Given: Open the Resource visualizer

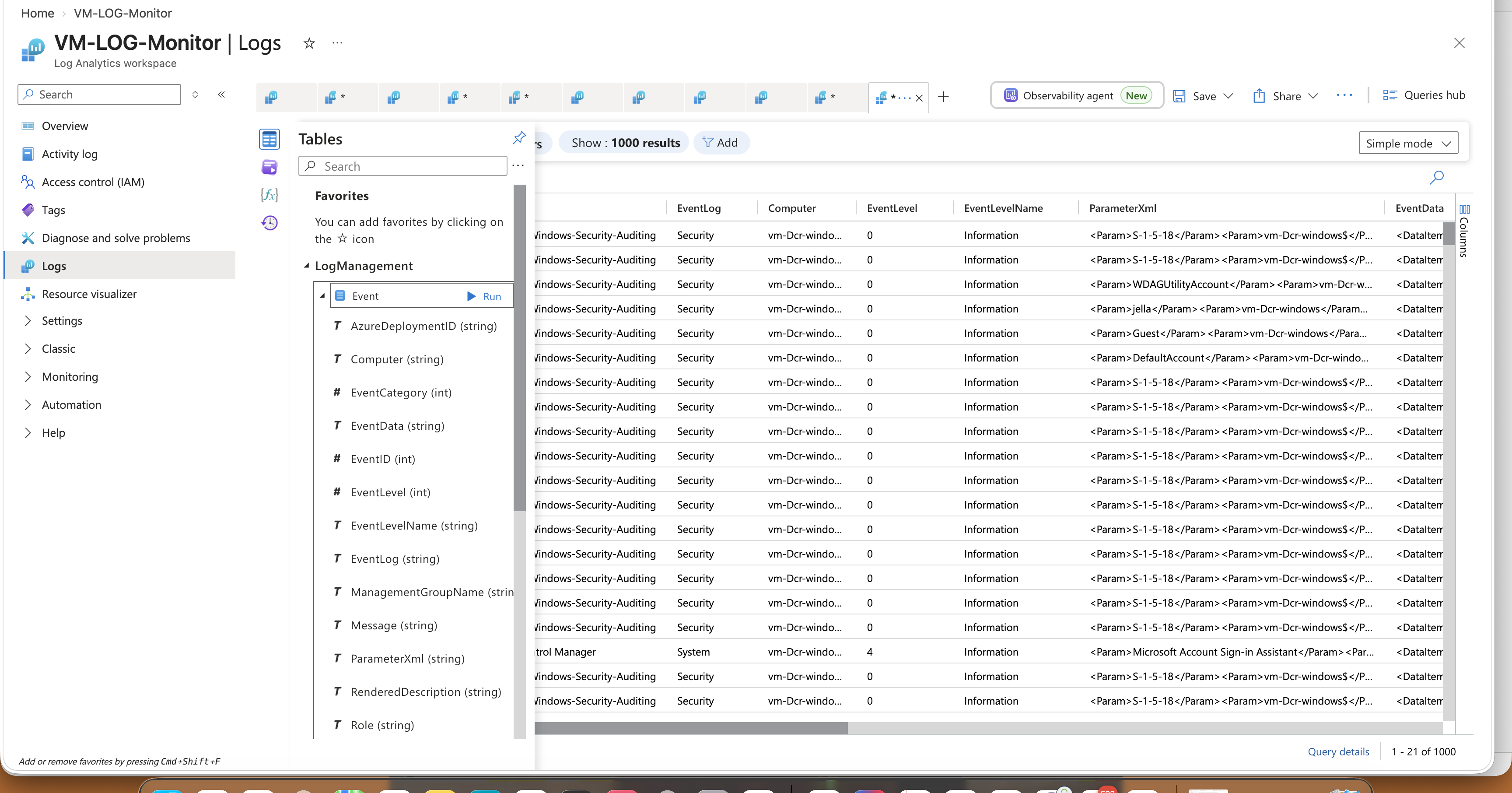Looking at the screenshot, I should tap(89, 294).
